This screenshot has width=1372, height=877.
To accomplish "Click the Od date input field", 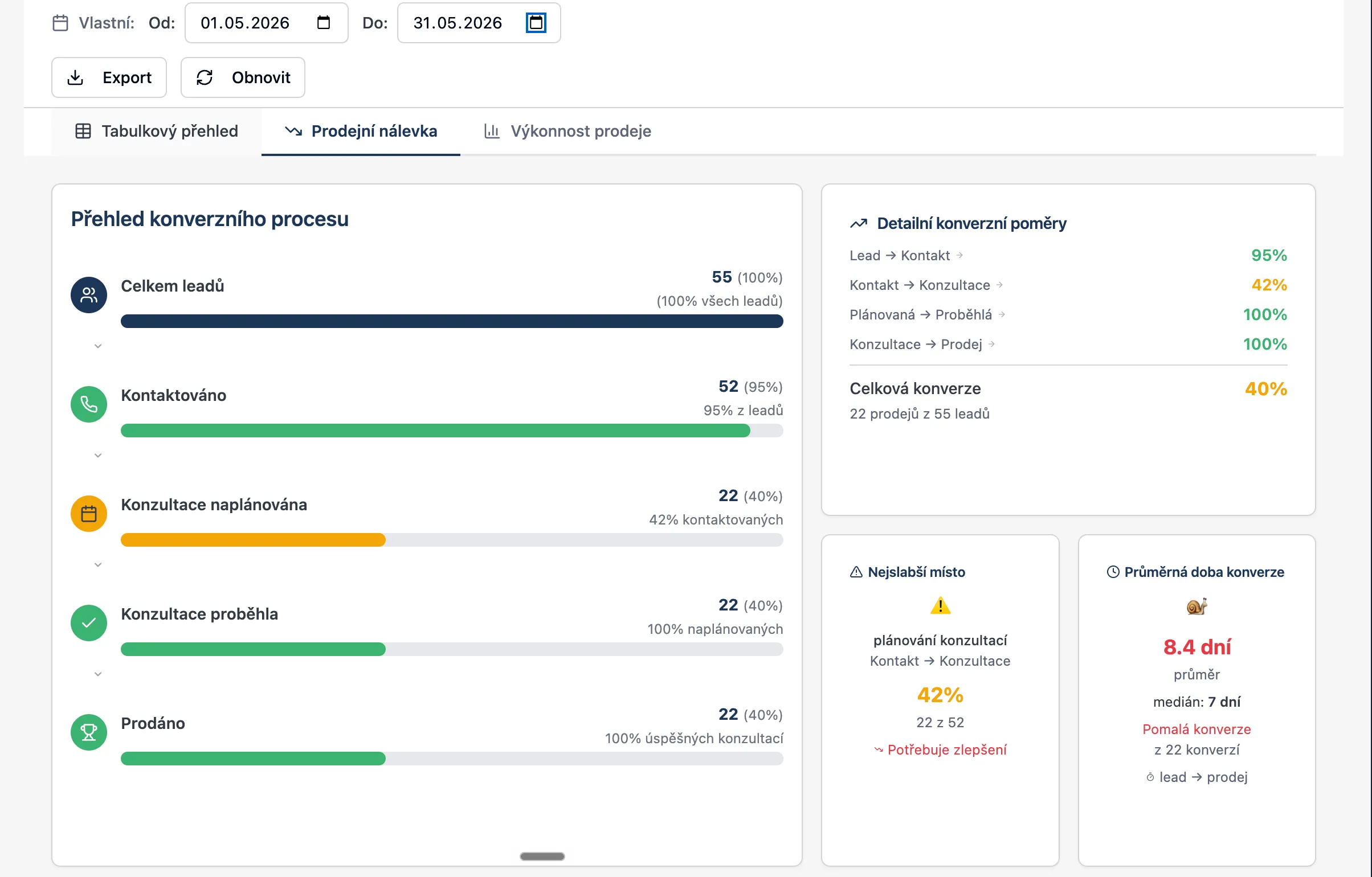I will [267, 23].
